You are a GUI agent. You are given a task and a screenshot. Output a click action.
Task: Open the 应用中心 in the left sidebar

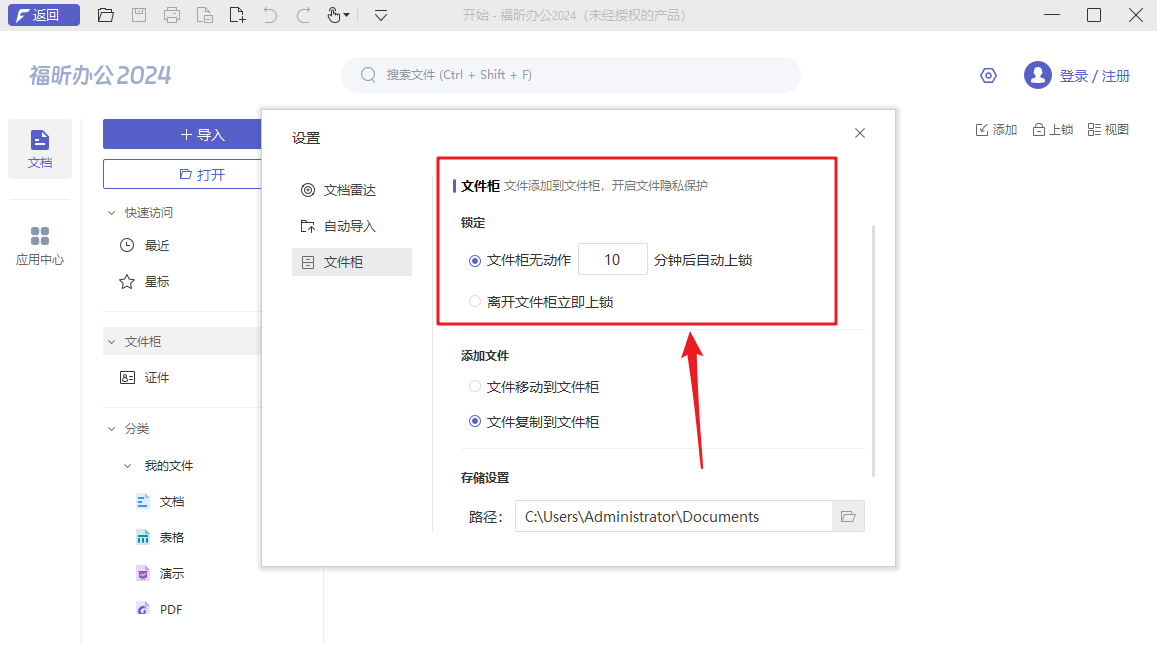tap(39, 243)
